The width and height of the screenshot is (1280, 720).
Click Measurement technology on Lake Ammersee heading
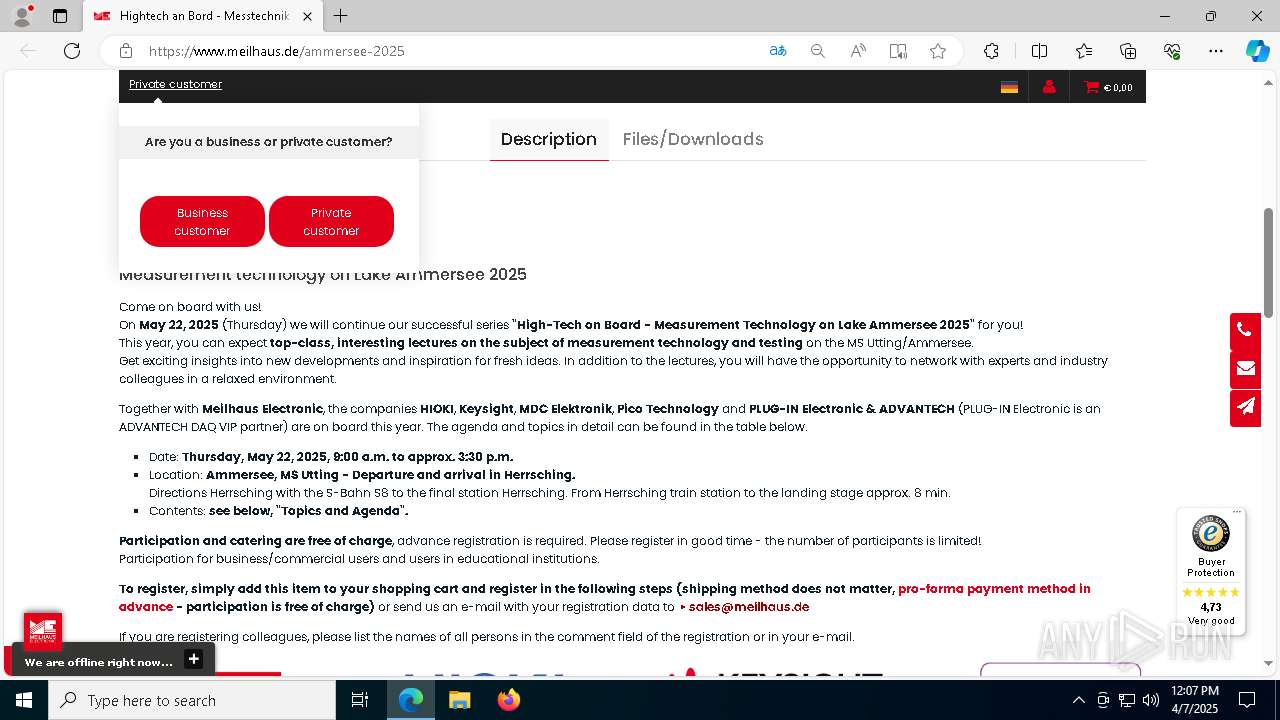click(x=323, y=274)
